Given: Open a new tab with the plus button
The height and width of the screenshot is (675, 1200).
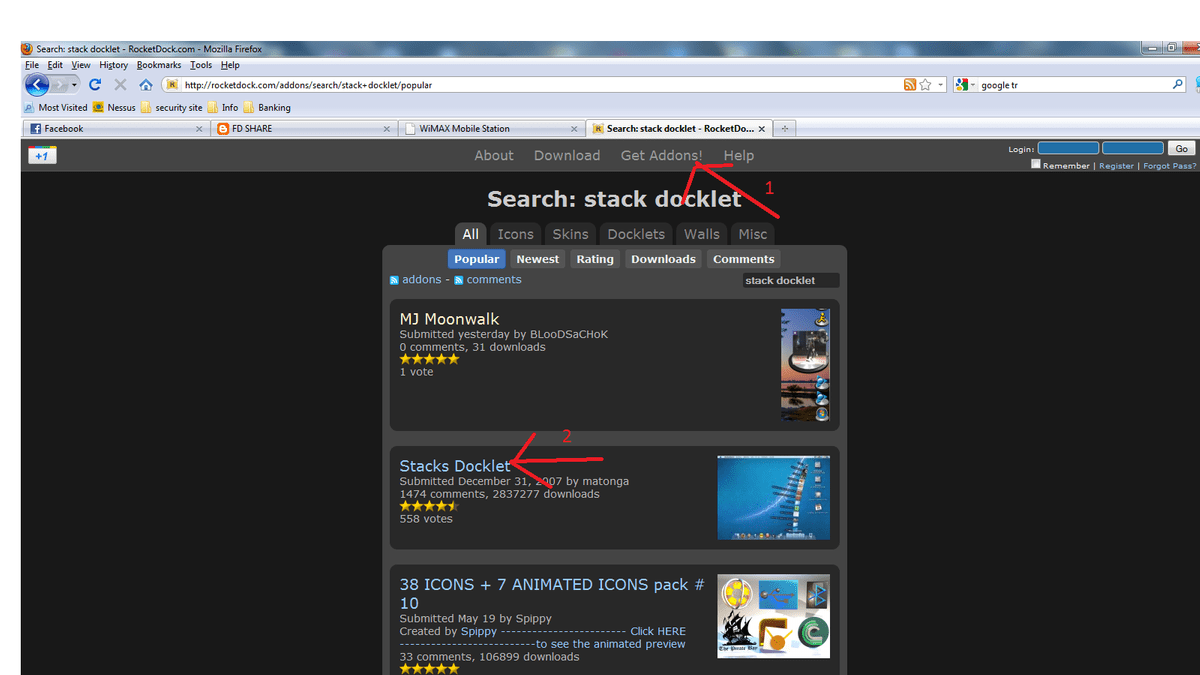Looking at the screenshot, I should (786, 128).
